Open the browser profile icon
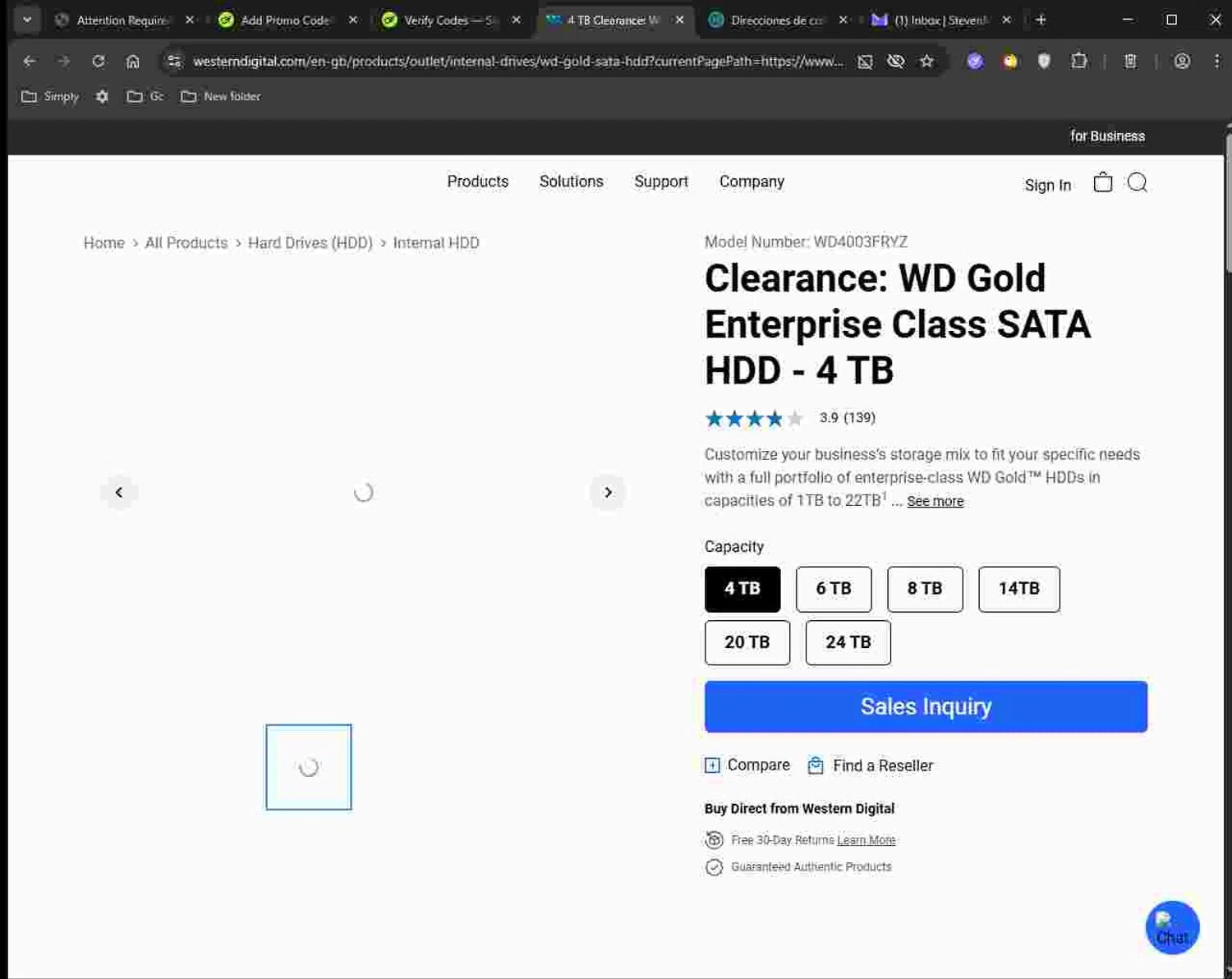Screen dimensions: 1232x979 tap(1182, 61)
